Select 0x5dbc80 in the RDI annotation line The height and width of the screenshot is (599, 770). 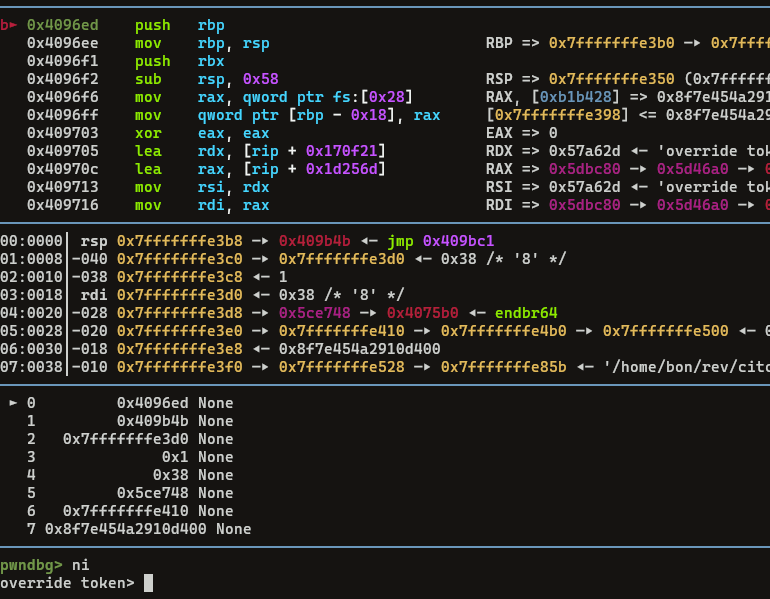point(584,205)
